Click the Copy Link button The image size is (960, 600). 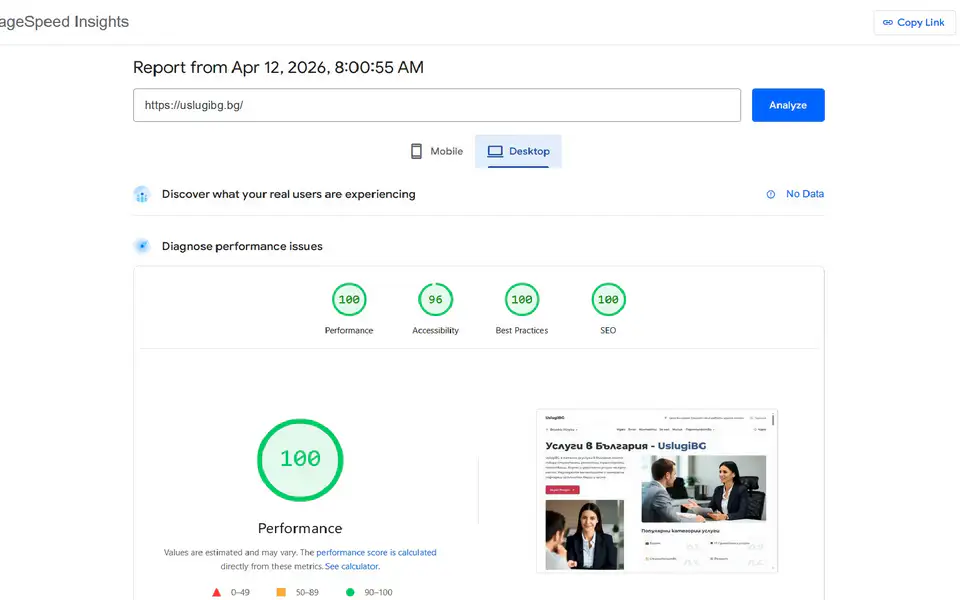[914, 22]
